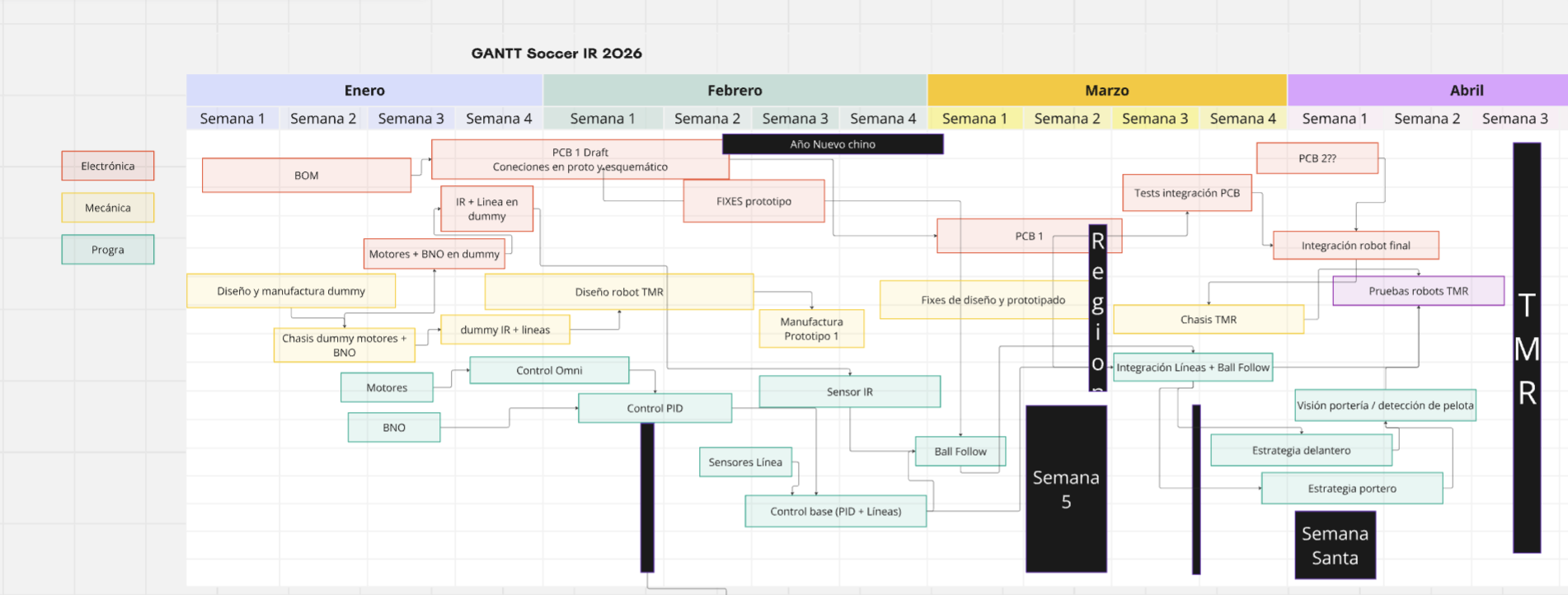1568x595 pixels.
Task: Select 'Tests integración PCB' box
Action: (1187, 193)
